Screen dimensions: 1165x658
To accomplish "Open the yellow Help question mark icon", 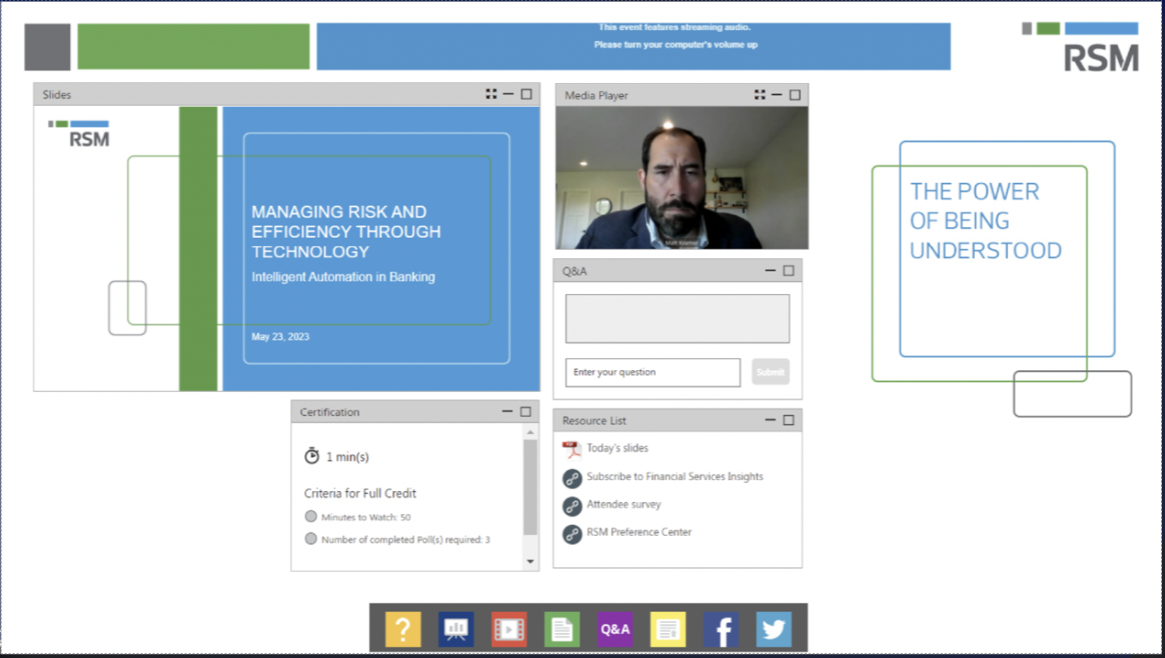I will click(x=402, y=629).
